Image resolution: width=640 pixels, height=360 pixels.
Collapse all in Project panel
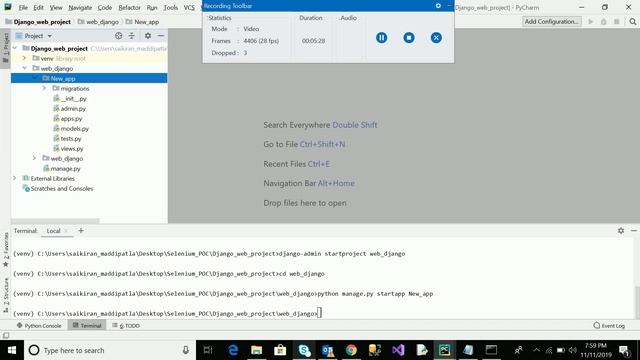(x=131, y=36)
